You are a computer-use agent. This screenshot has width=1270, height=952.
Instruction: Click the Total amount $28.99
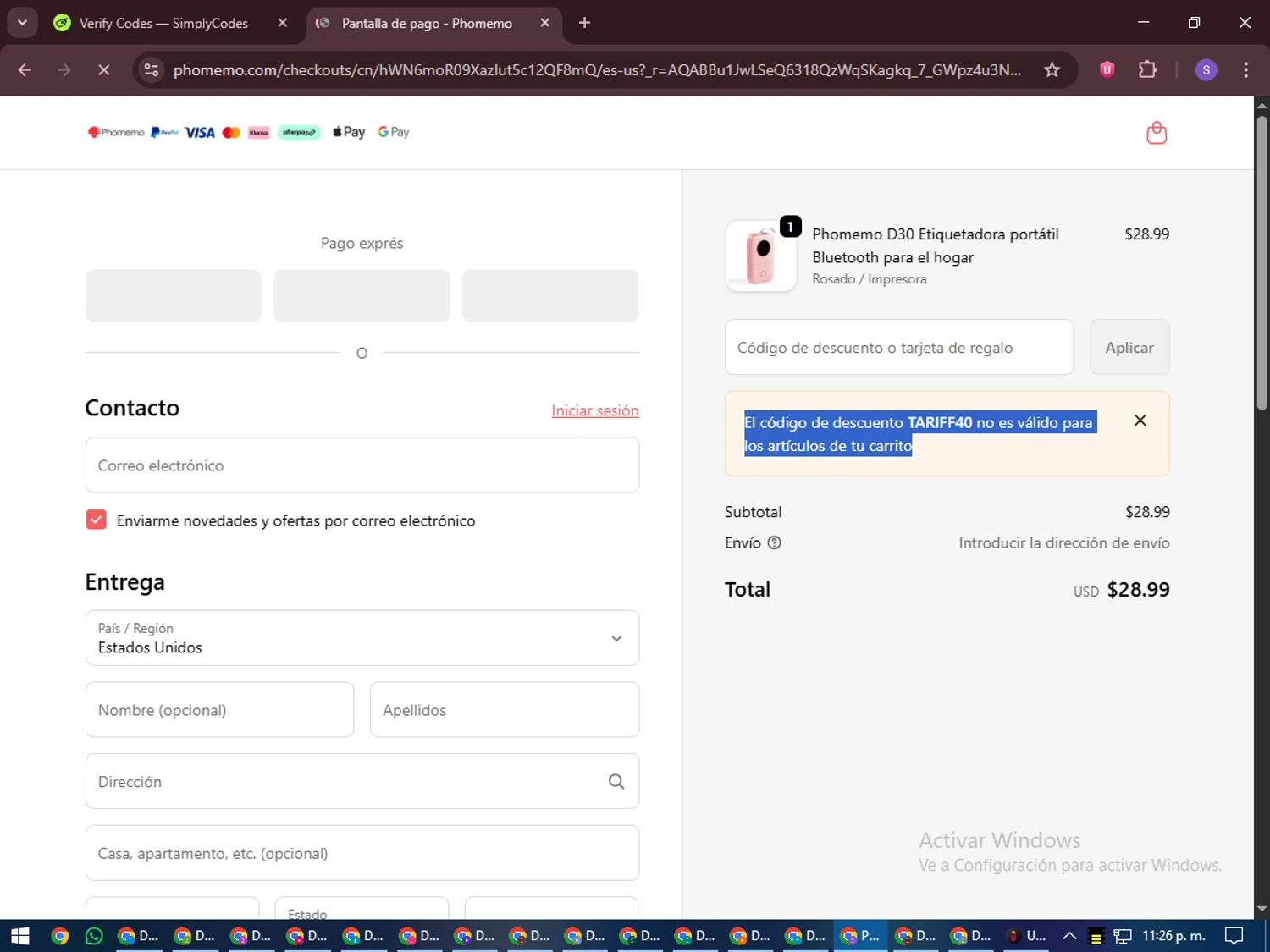click(x=1138, y=590)
